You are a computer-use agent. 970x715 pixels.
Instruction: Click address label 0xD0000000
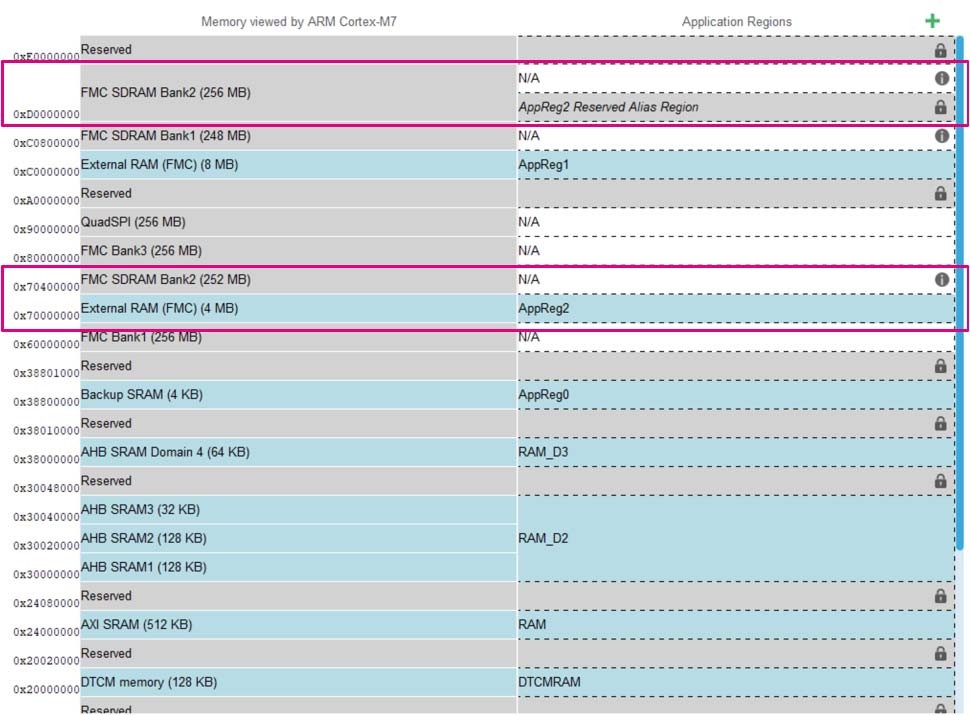point(46,114)
